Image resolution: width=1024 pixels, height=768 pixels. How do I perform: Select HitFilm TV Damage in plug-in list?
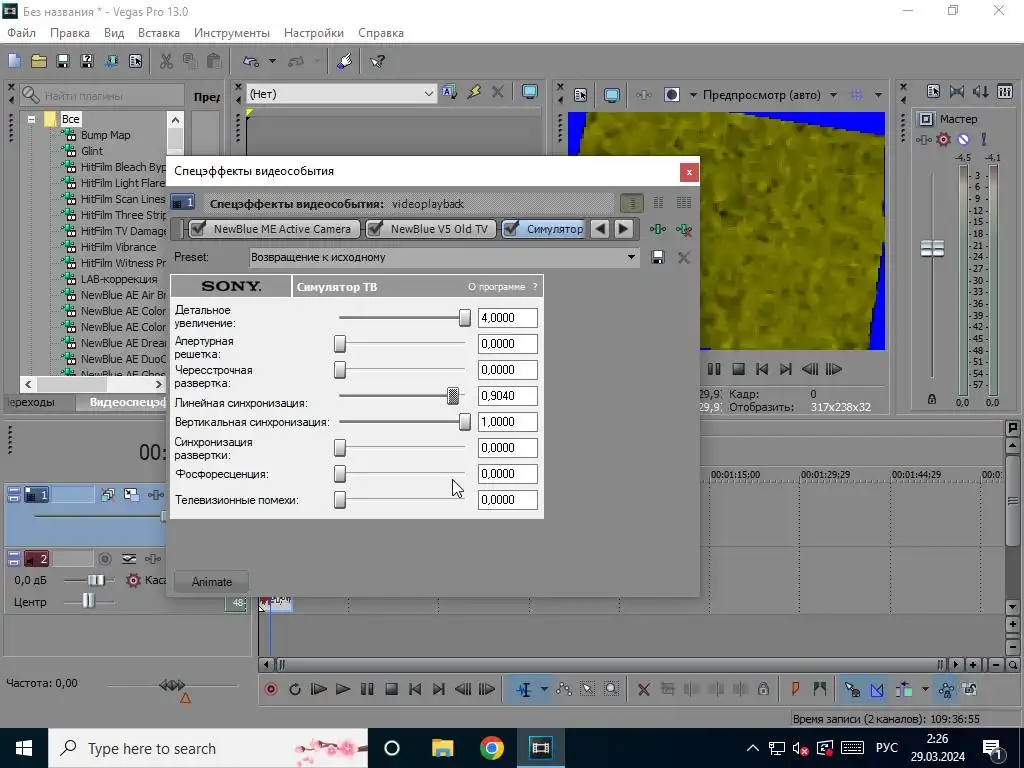tap(123, 231)
